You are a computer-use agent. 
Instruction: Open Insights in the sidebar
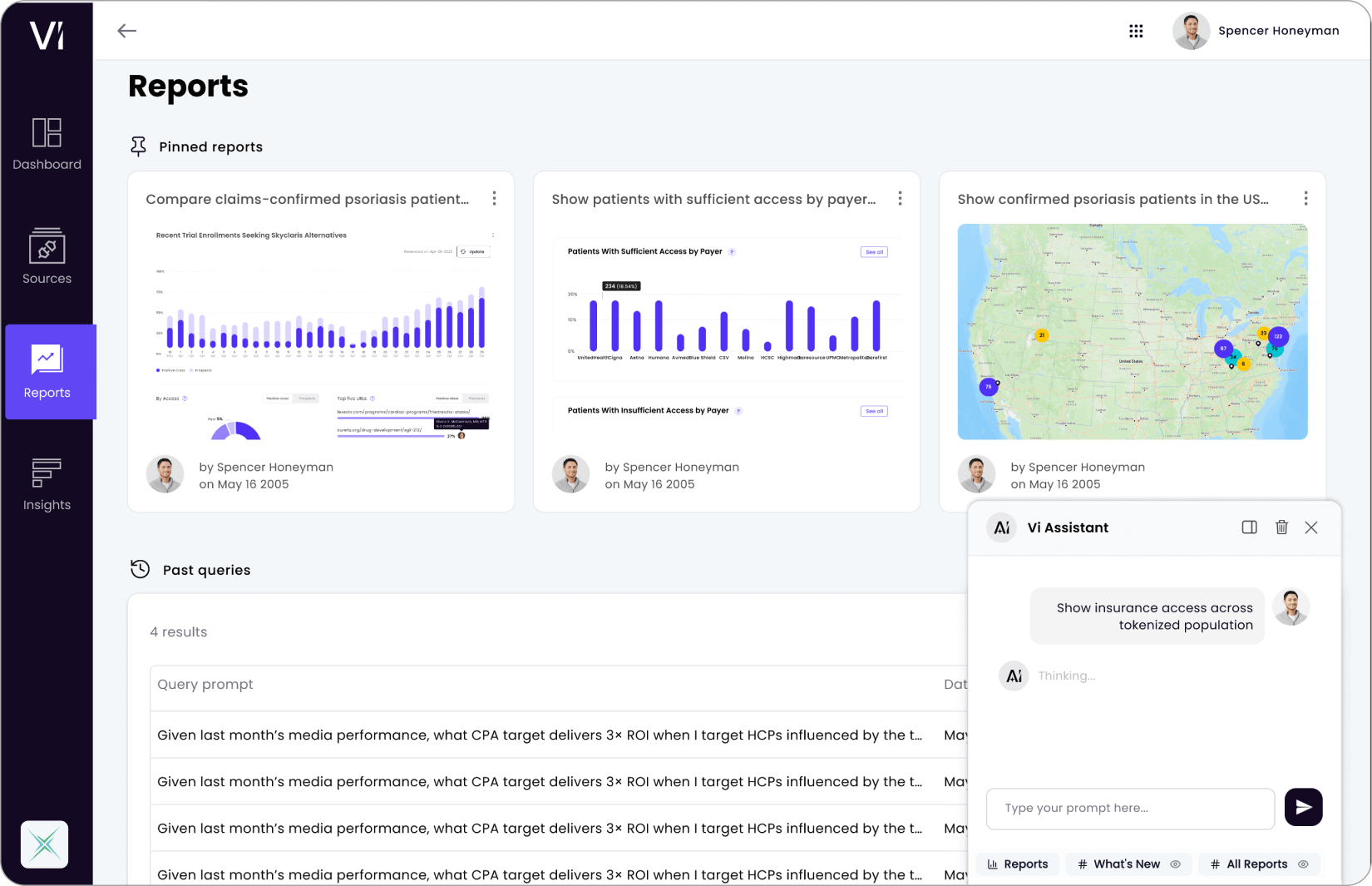pos(47,485)
